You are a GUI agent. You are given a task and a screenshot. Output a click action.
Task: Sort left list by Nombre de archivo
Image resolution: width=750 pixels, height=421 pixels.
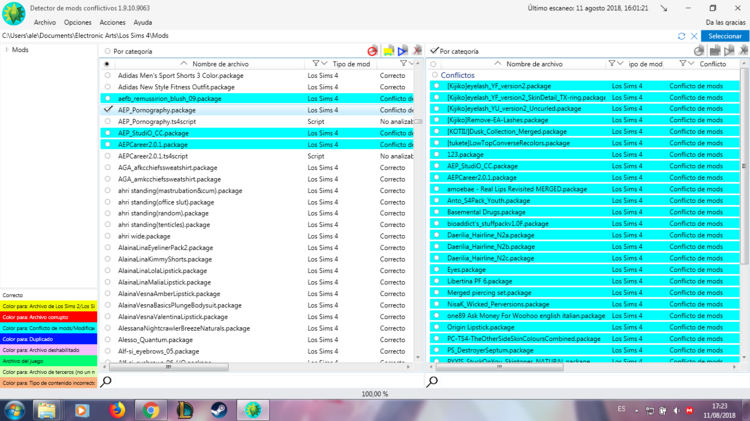[x=220, y=64]
